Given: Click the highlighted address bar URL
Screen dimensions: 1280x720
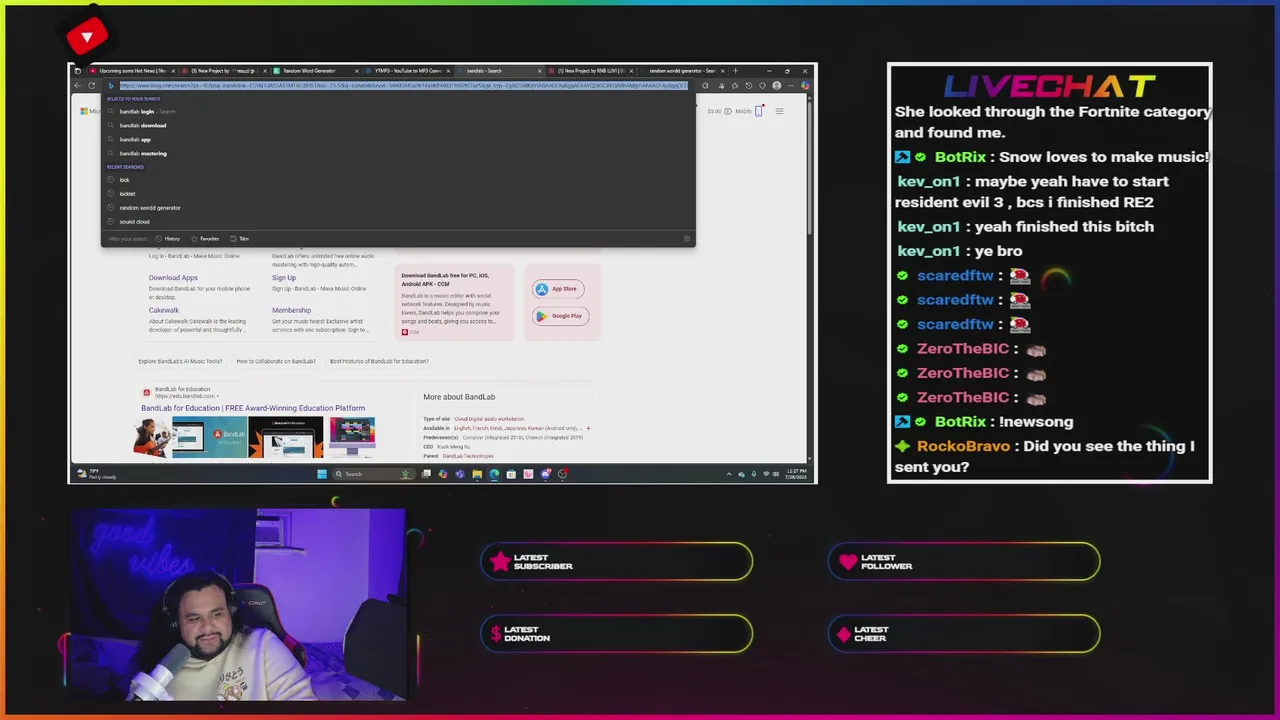Looking at the screenshot, I should (403, 86).
